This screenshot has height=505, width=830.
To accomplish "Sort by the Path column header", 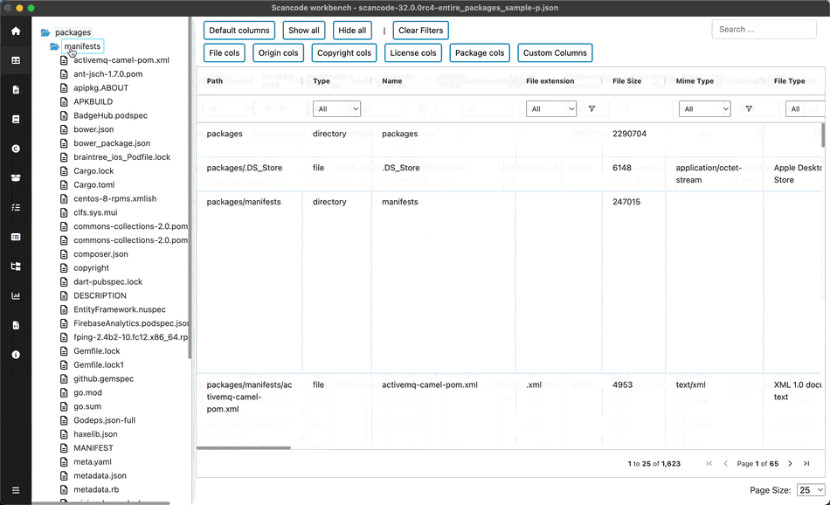I will click(215, 81).
